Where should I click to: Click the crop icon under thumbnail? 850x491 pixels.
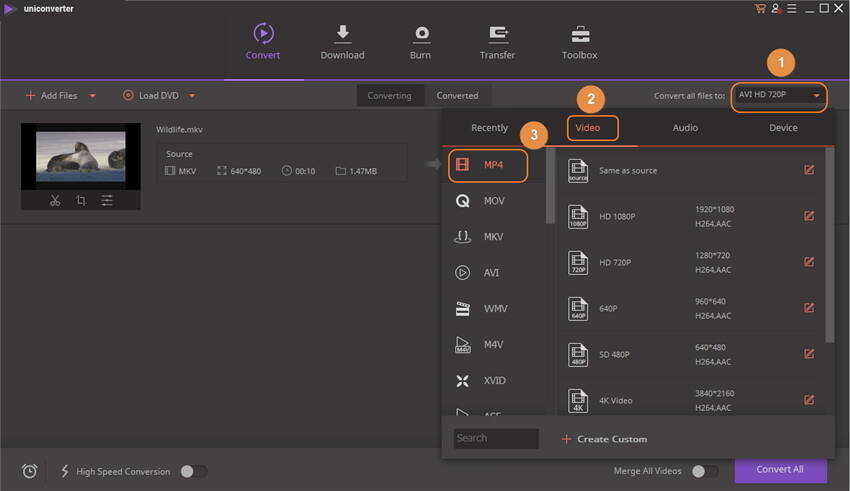tap(81, 201)
